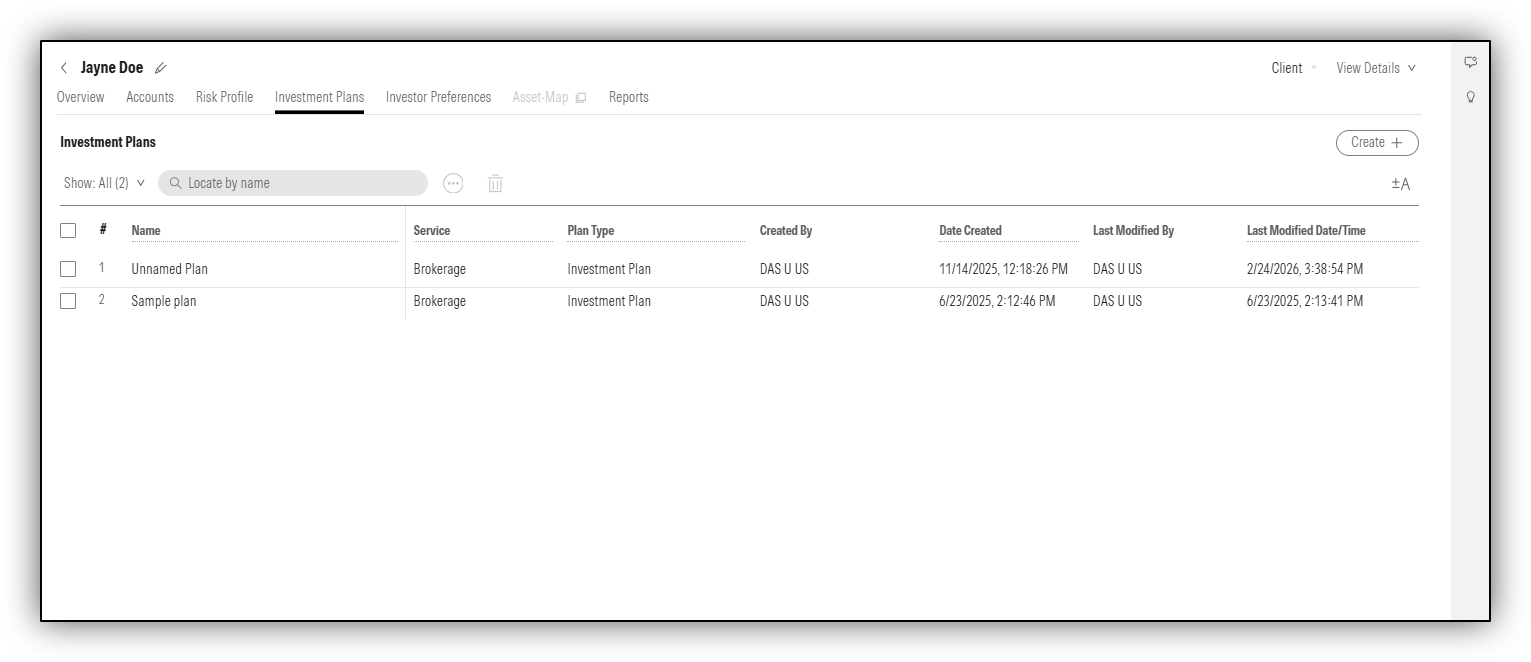Image resolution: width=1531 pixels, height=662 pixels.
Task: Click the Jayne Doe client name
Action: 112,68
